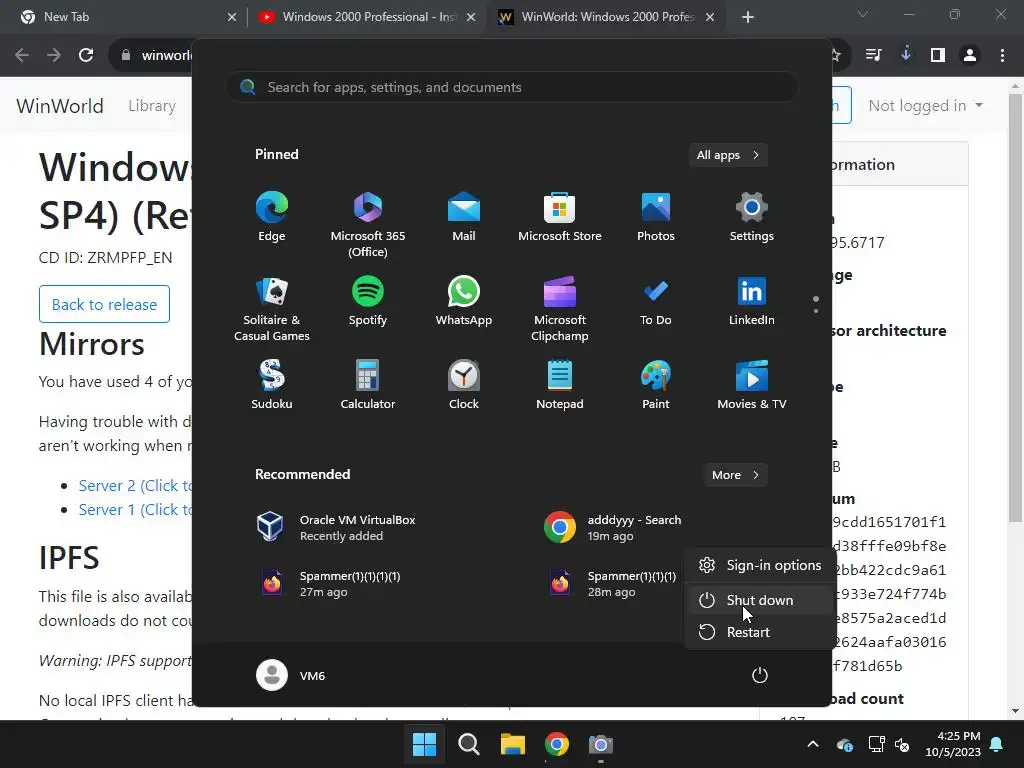
Task: Click the muted volume tray icon
Action: coord(902,744)
